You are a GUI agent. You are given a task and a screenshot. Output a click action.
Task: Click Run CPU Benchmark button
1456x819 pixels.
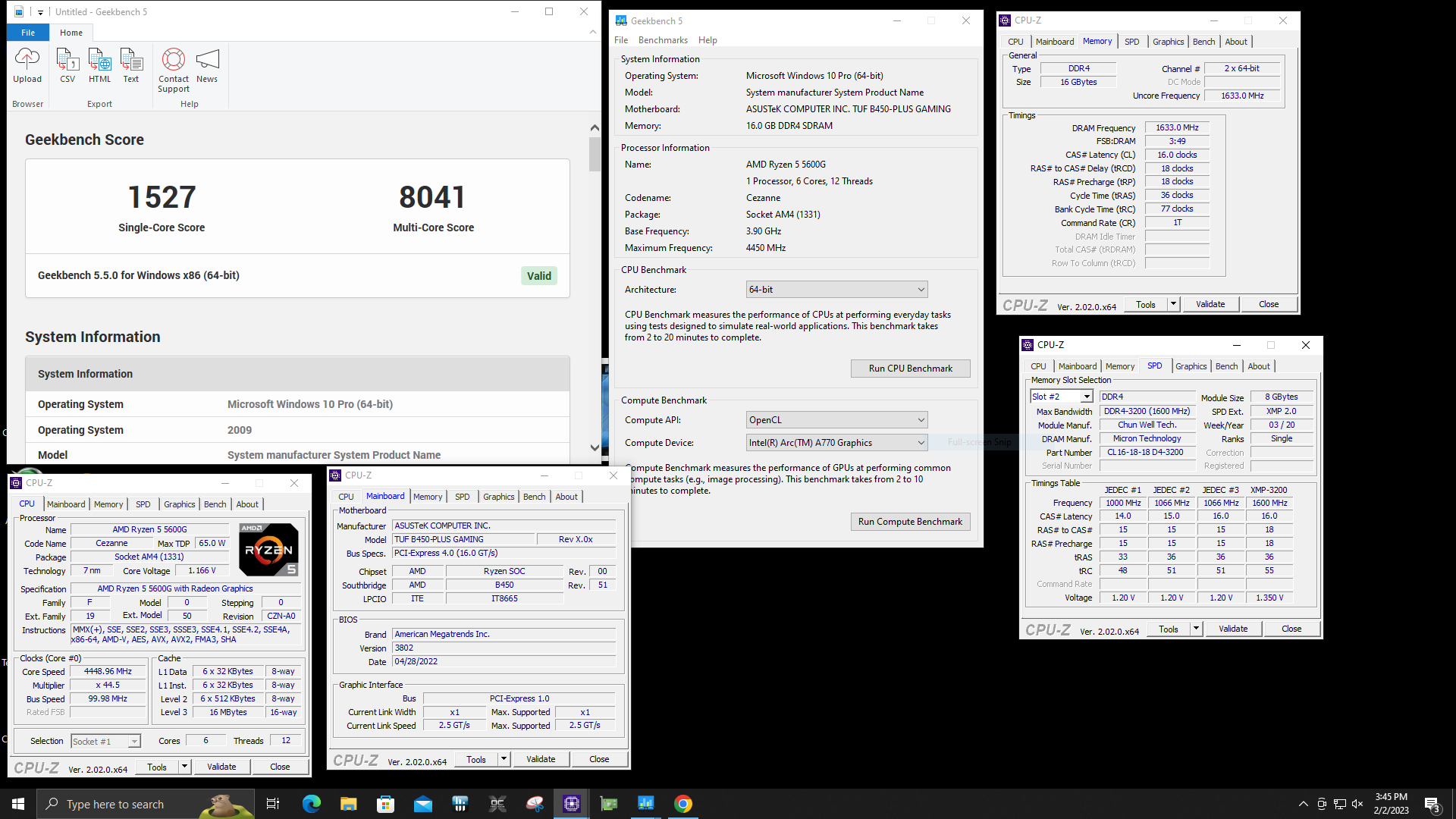[x=910, y=369]
